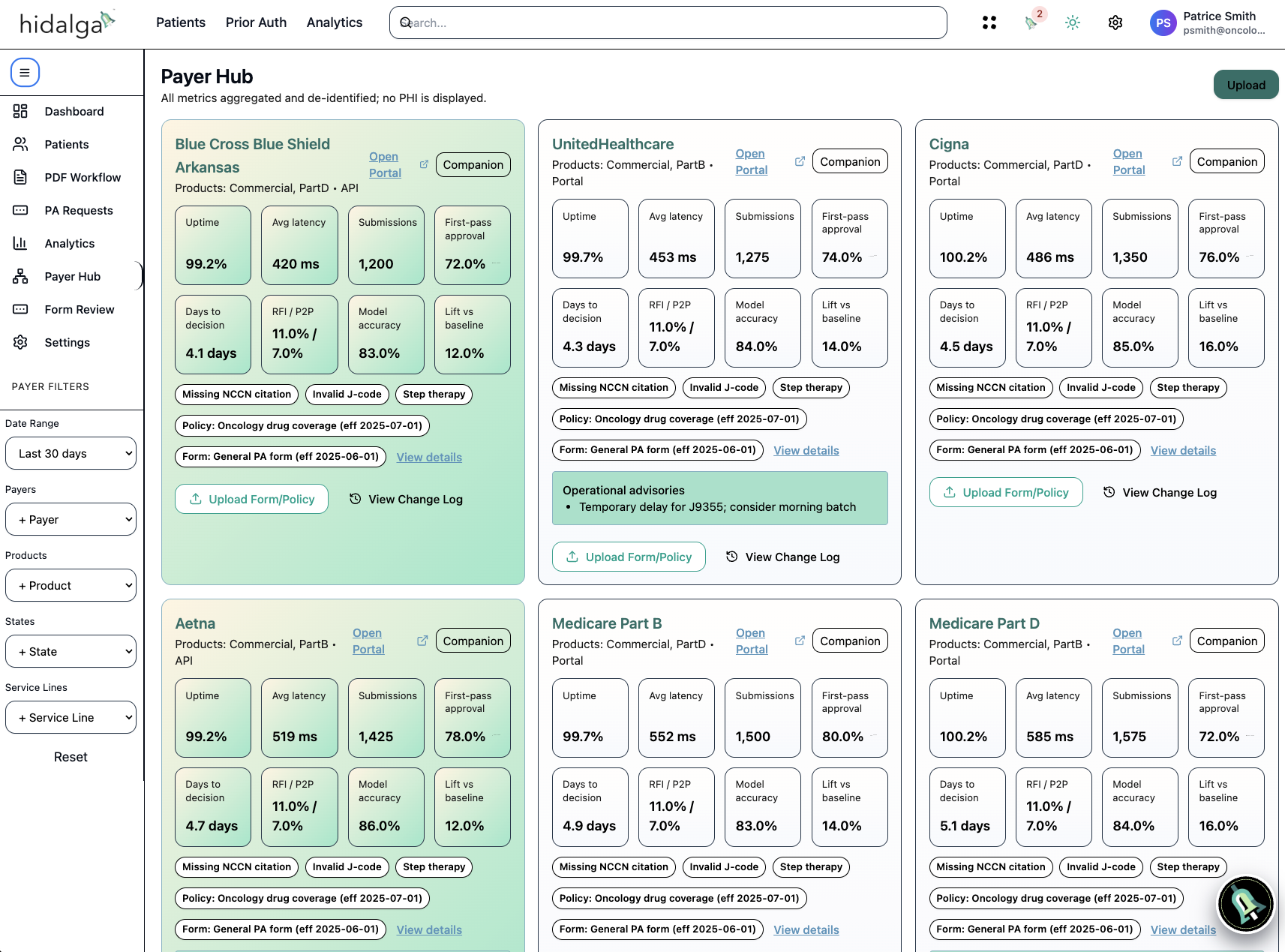Viewport: 1285px width, 952px height.
Task: Open the Prior Auth top menu
Action: [256, 23]
